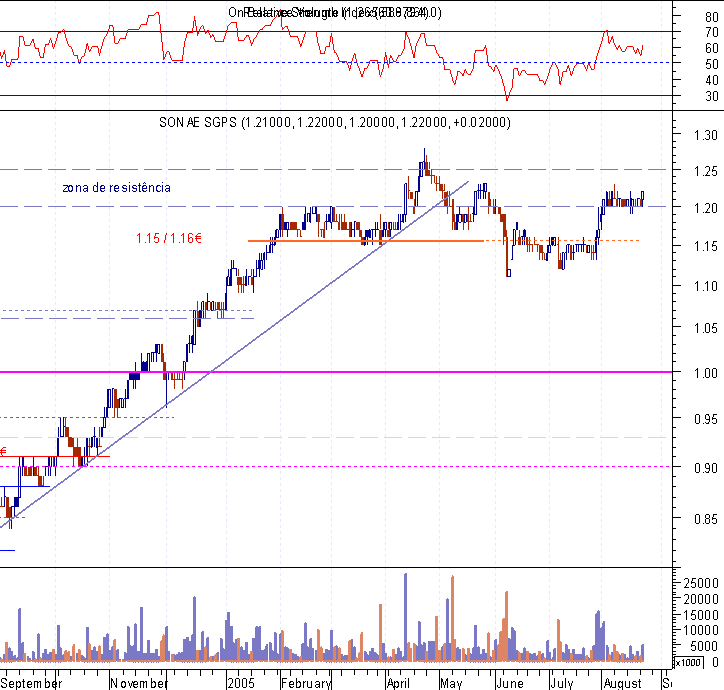Select price axis value 1.30

(x=705, y=135)
